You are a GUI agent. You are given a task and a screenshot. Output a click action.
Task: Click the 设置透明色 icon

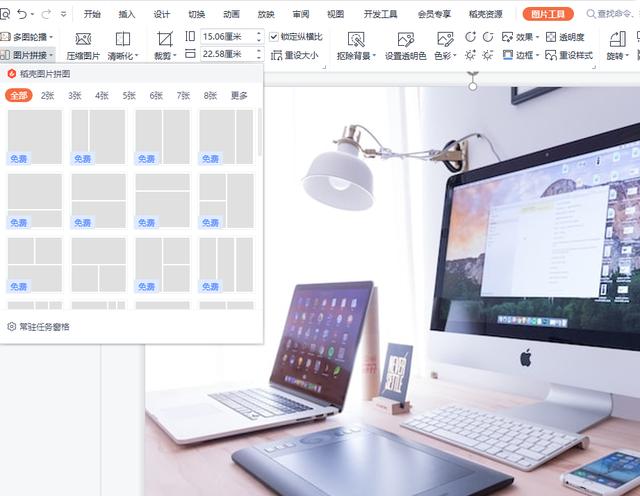(x=406, y=39)
